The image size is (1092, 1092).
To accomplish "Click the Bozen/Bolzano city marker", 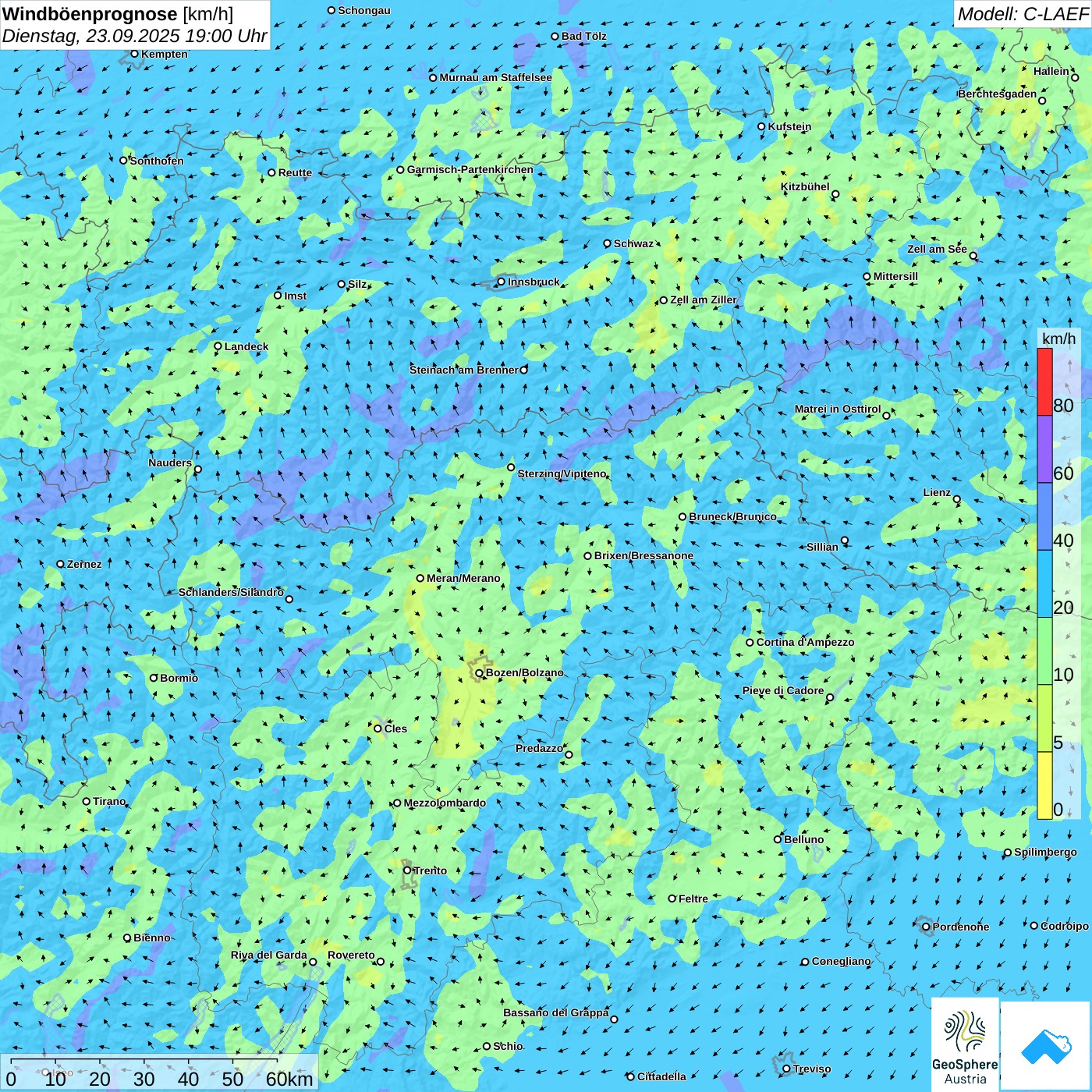I will click(x=480, y=673).
